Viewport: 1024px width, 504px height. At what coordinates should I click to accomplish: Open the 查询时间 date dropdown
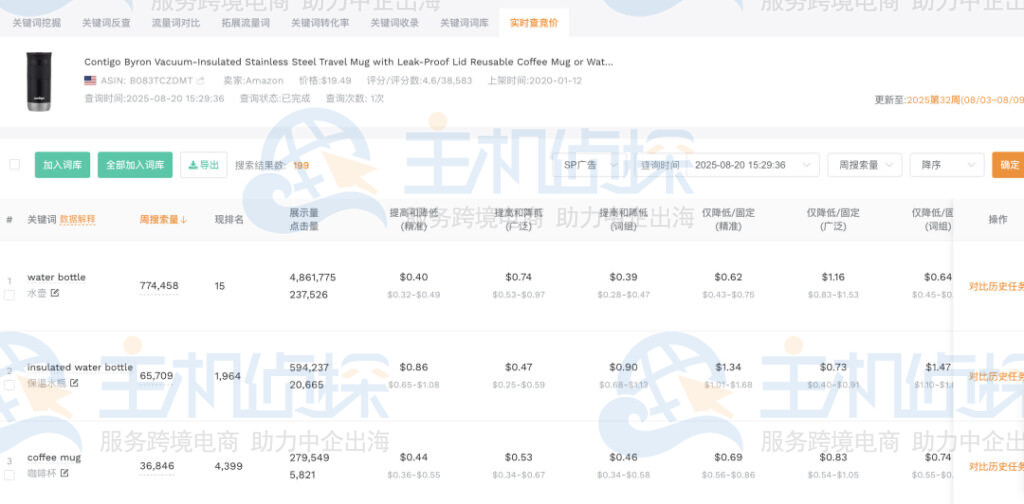(728, 165)
